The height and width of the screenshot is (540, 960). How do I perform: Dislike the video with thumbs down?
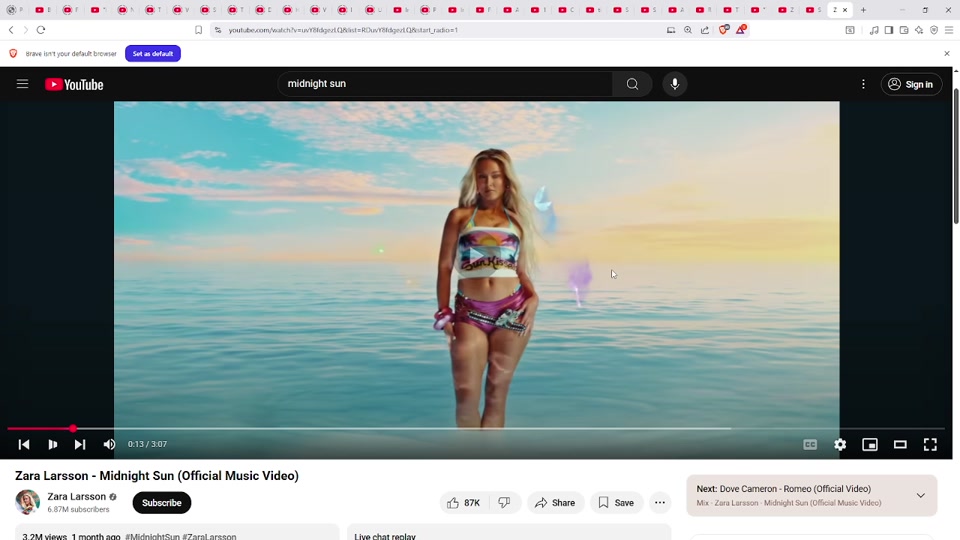tap(505, 503)
